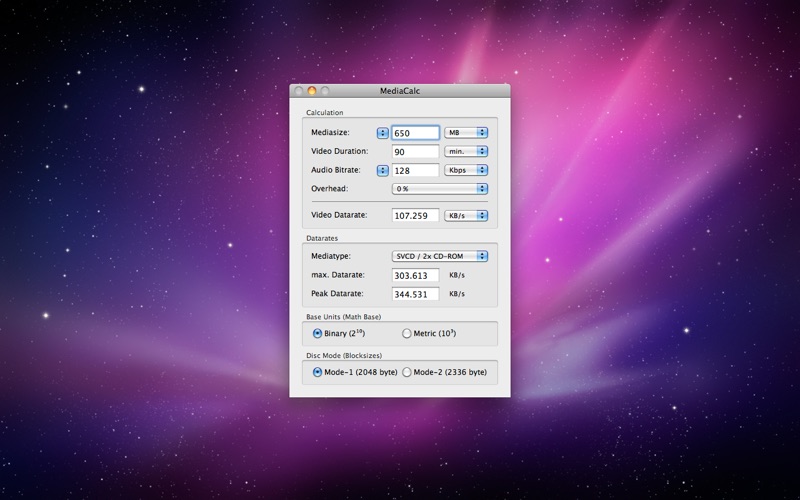Image resolution: width=800 pixels, height=500 pixels.
Task: Open the Mediatype SVCD / 2x CD-ROM dropdown
Action: pyautogui.click(x=440, y=256)
